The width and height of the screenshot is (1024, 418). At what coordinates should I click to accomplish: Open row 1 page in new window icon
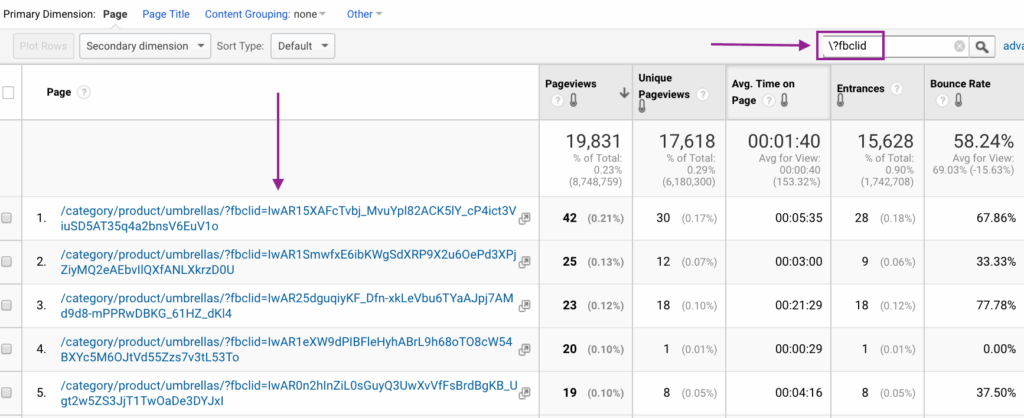(x=524, y=218)
